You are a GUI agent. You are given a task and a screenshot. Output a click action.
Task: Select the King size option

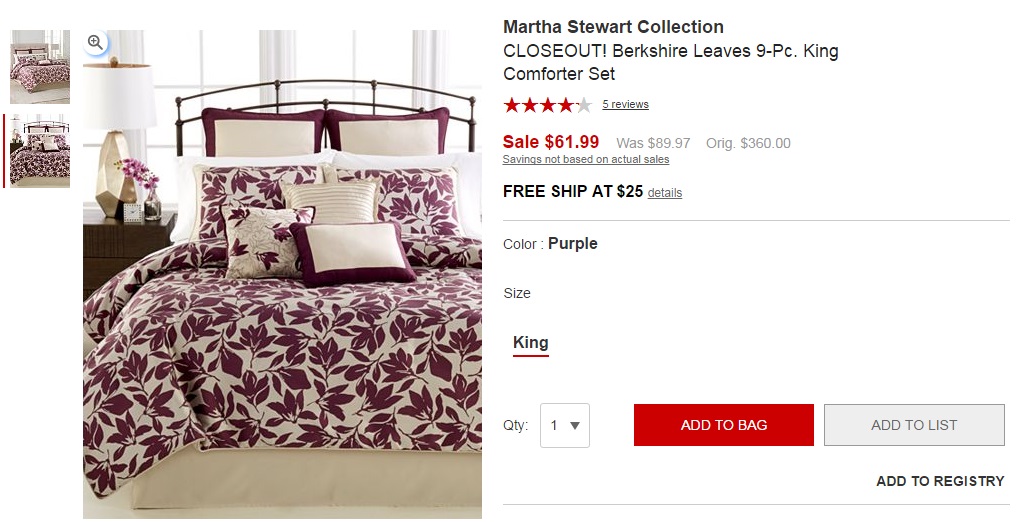pyautogui.click(x=530, y=343)
